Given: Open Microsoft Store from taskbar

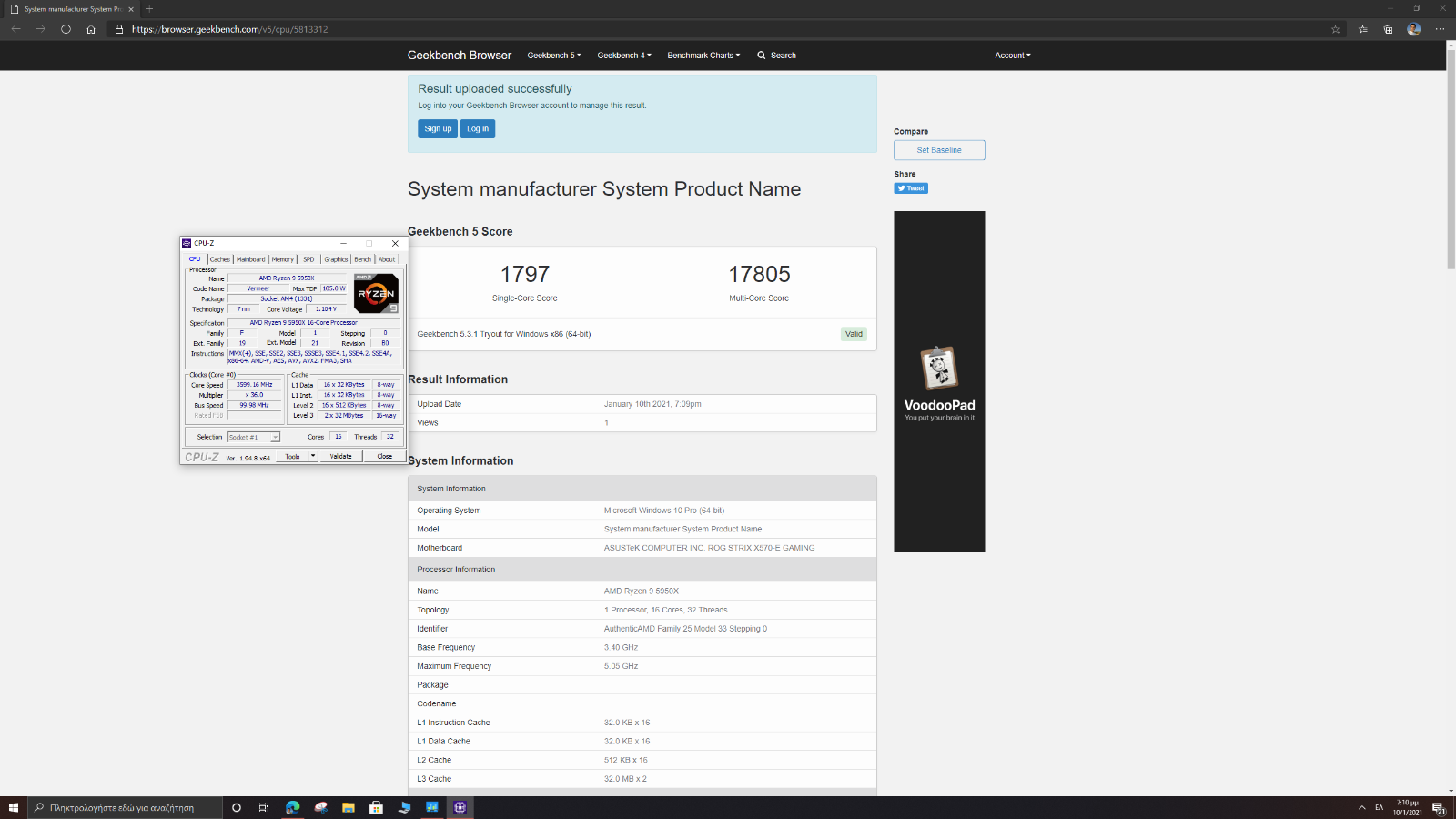Looking at the screenshot, I should pyautogui.click(x=376, y=807).
